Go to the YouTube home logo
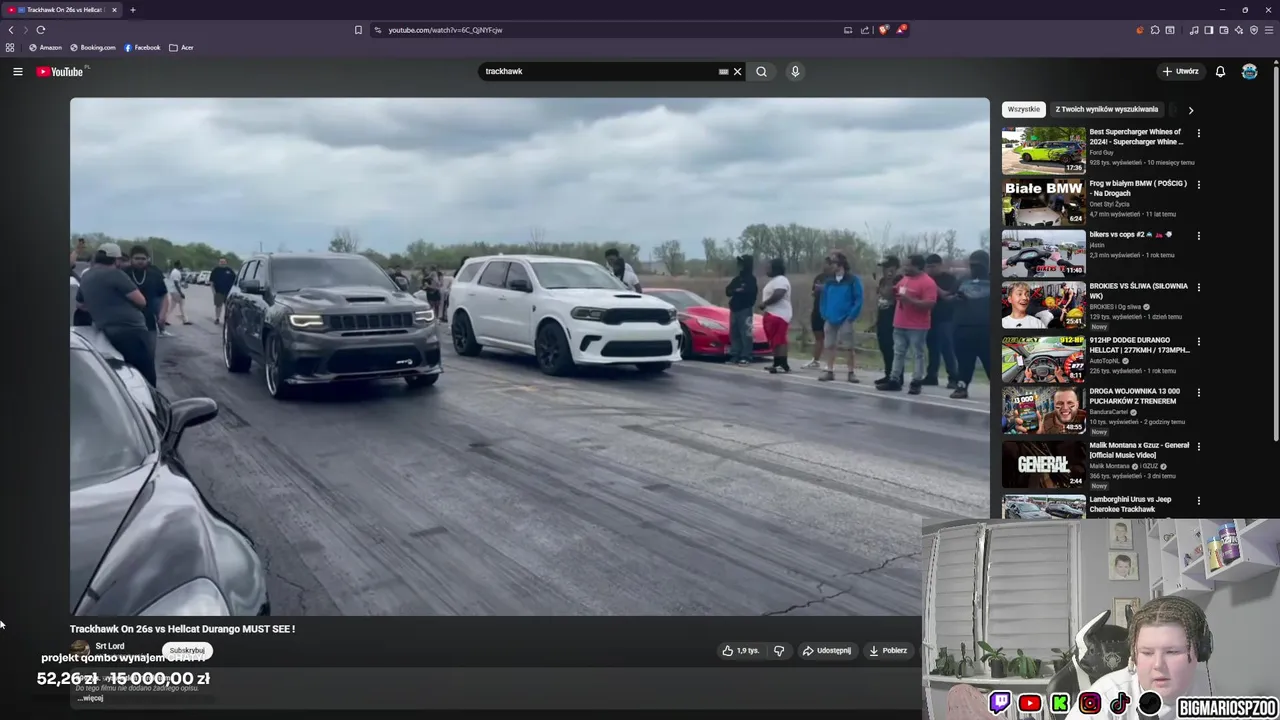The height and width of the screenshot is (720, 1280). pos(61,71)
